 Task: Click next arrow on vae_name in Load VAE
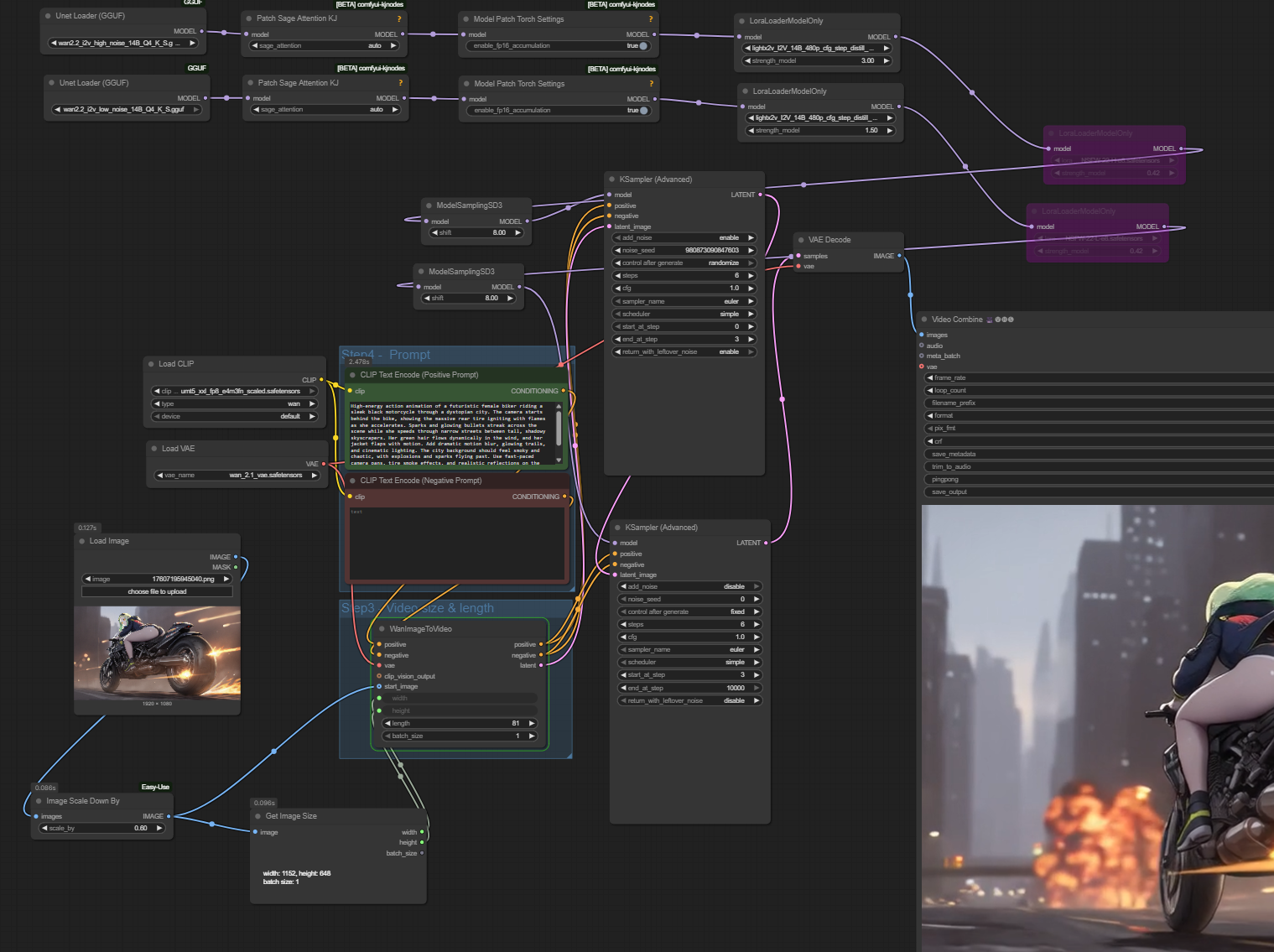[315, 476]
